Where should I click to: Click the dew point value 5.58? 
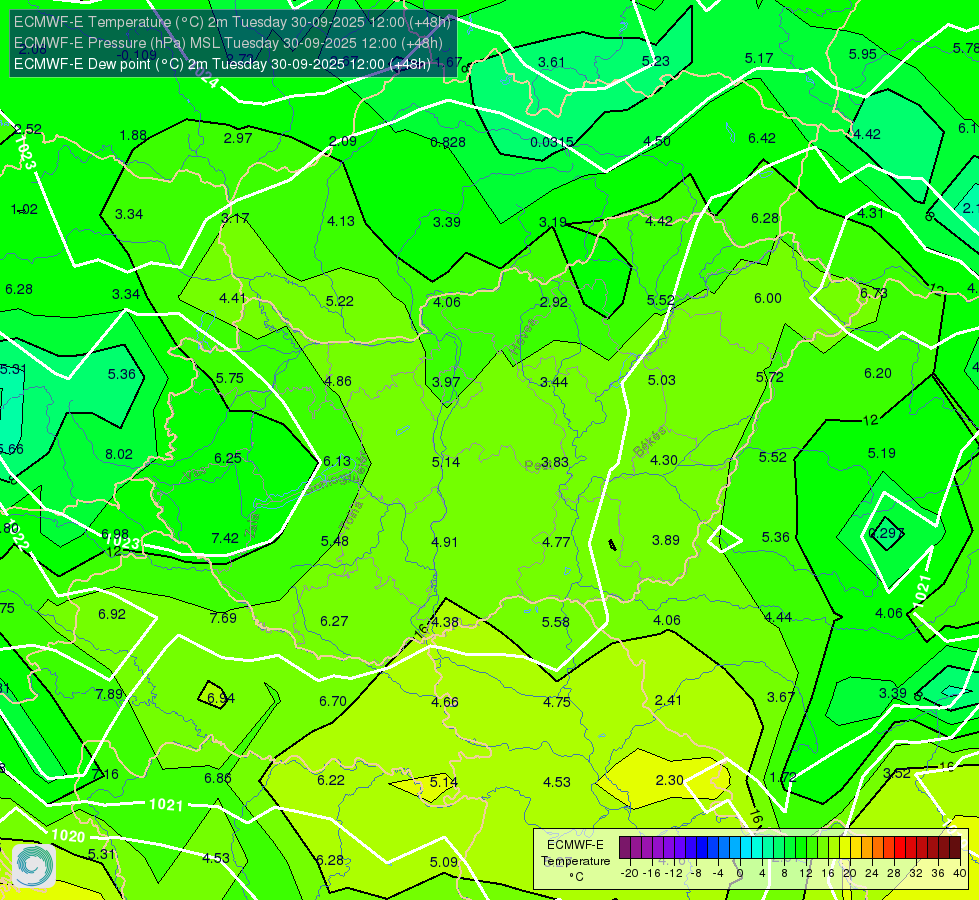pyautogui.click(x=556, y=622)
